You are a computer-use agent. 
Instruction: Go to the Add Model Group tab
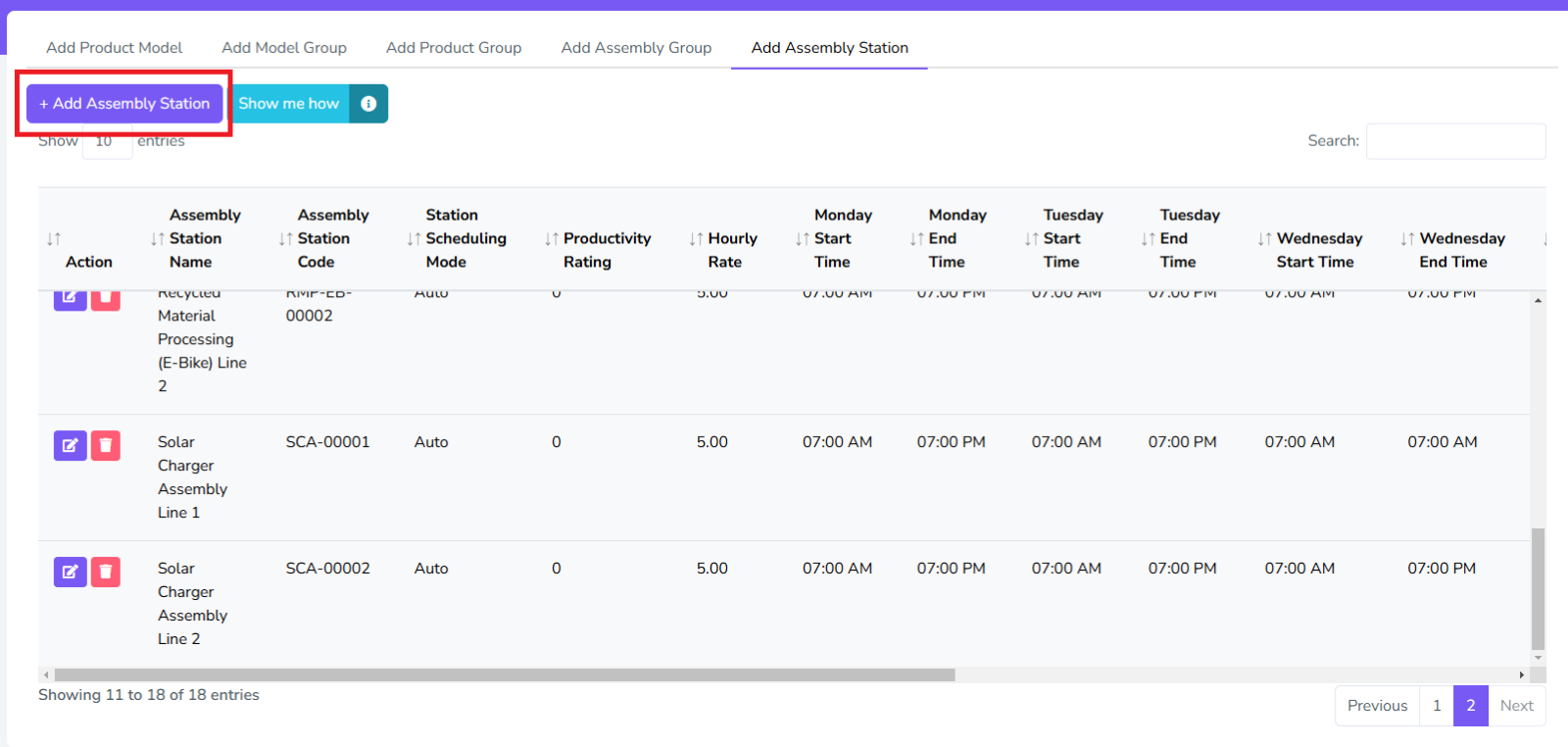284,48
